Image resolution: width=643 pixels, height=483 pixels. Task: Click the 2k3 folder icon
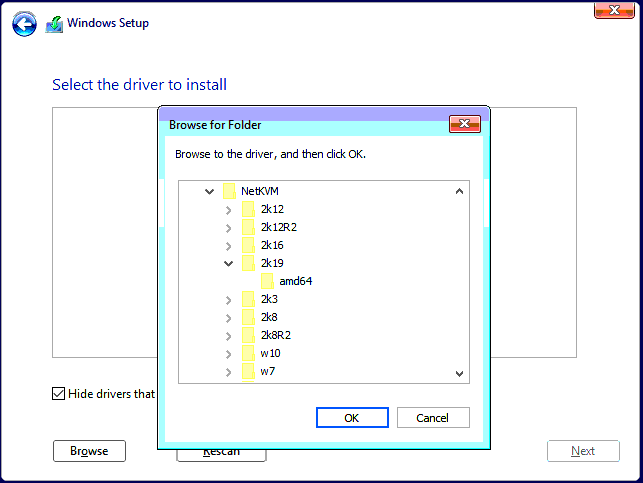point(248,299)
